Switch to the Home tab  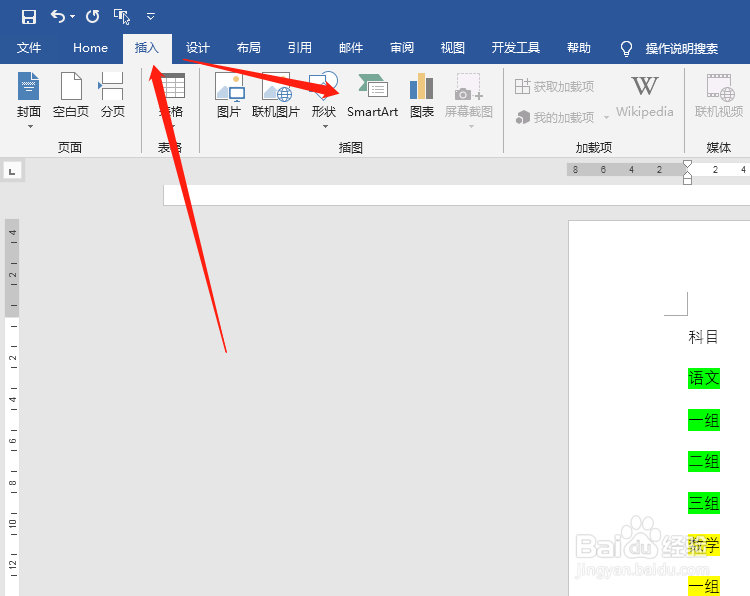[x=90, y=48]
